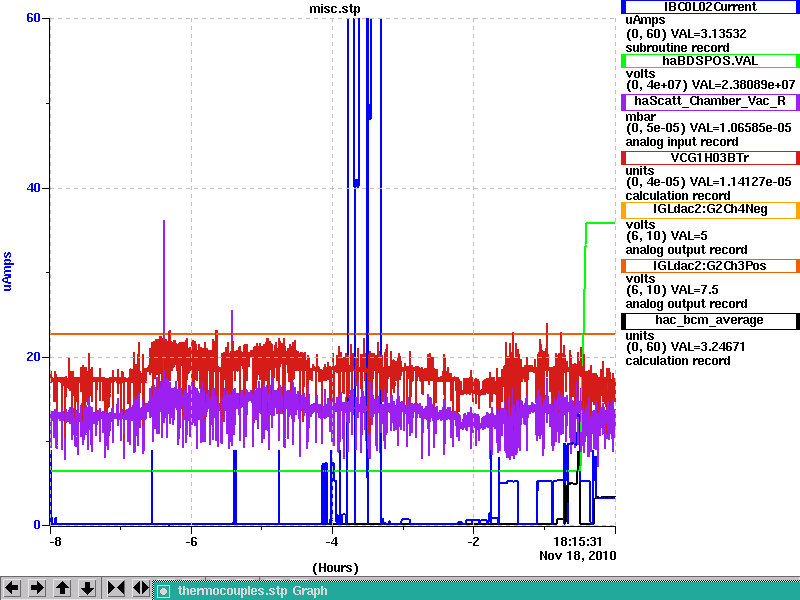Click VAL=5 under IGLdac2:G2Ch4Neg

(x=689, y=236)
